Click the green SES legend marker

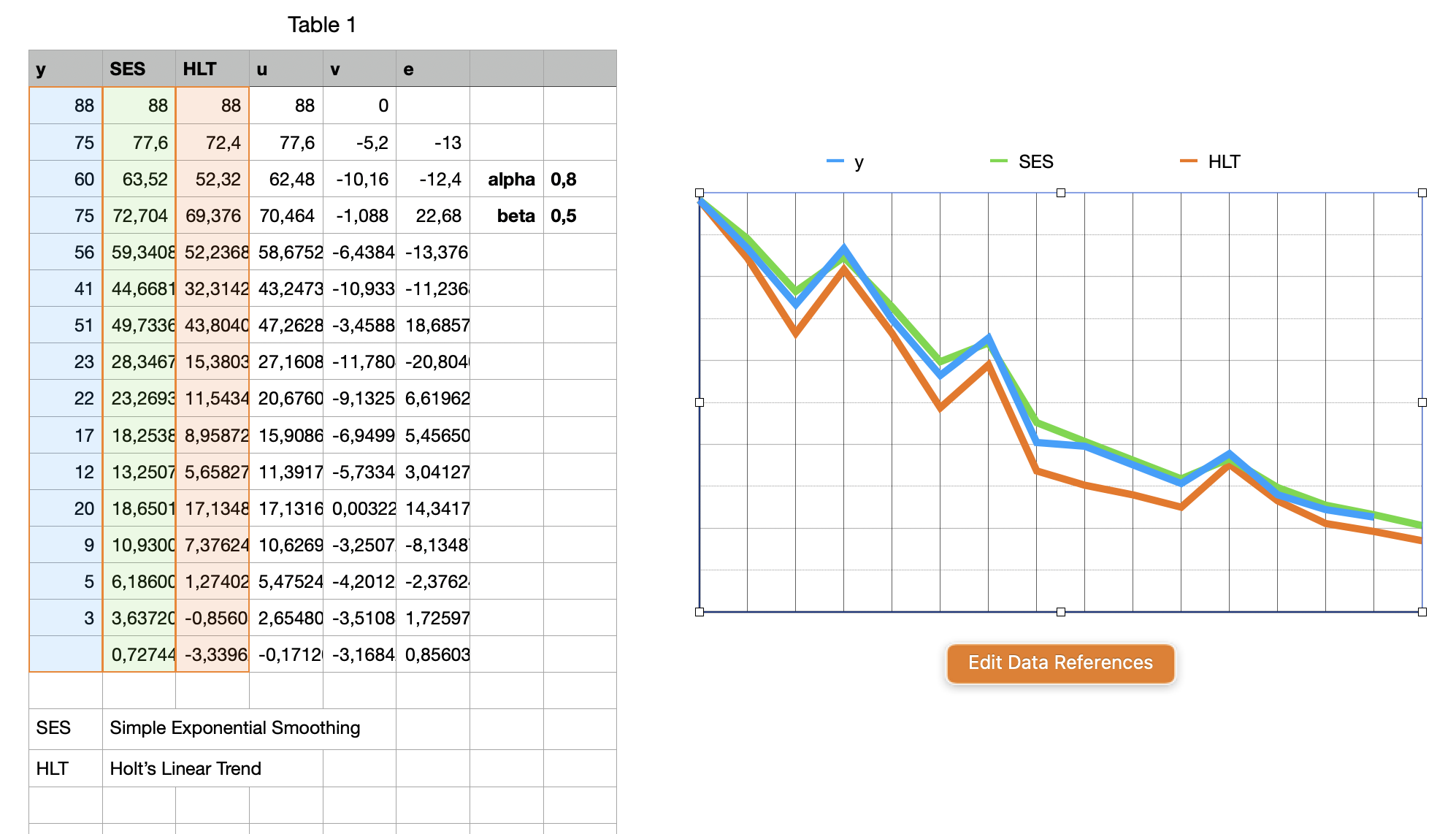998,161
